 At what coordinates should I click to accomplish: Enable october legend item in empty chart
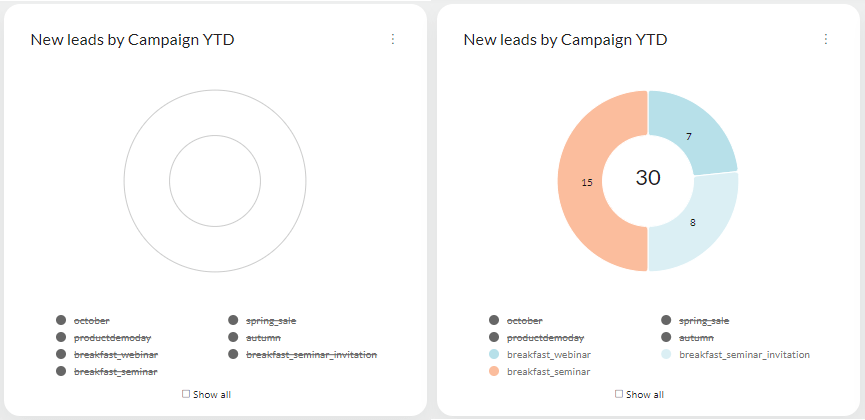click(x=92, y=320)
